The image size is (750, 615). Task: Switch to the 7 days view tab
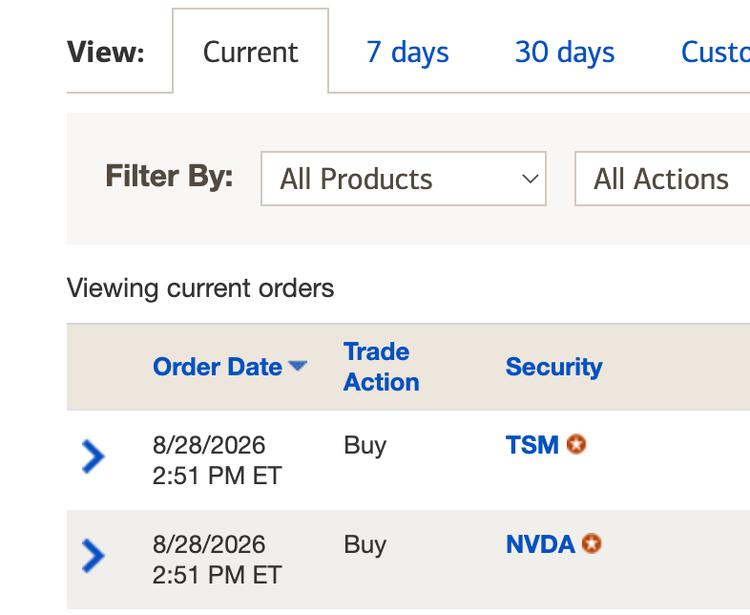point(408,52)
